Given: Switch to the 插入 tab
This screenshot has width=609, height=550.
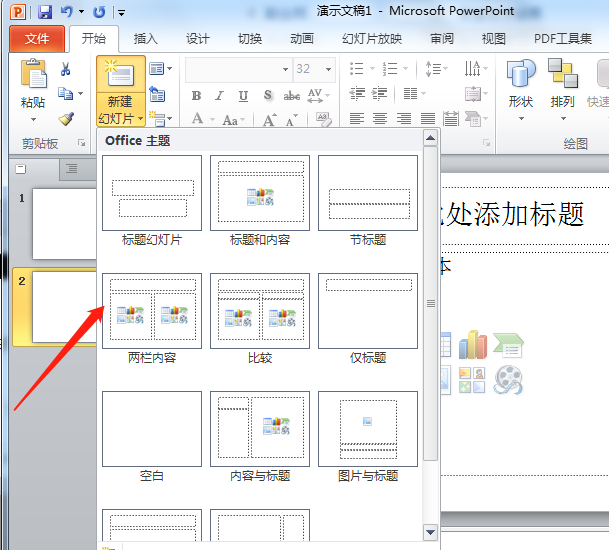Looking at the screenshot, I should pyautogui.click(x=145, y=38).
